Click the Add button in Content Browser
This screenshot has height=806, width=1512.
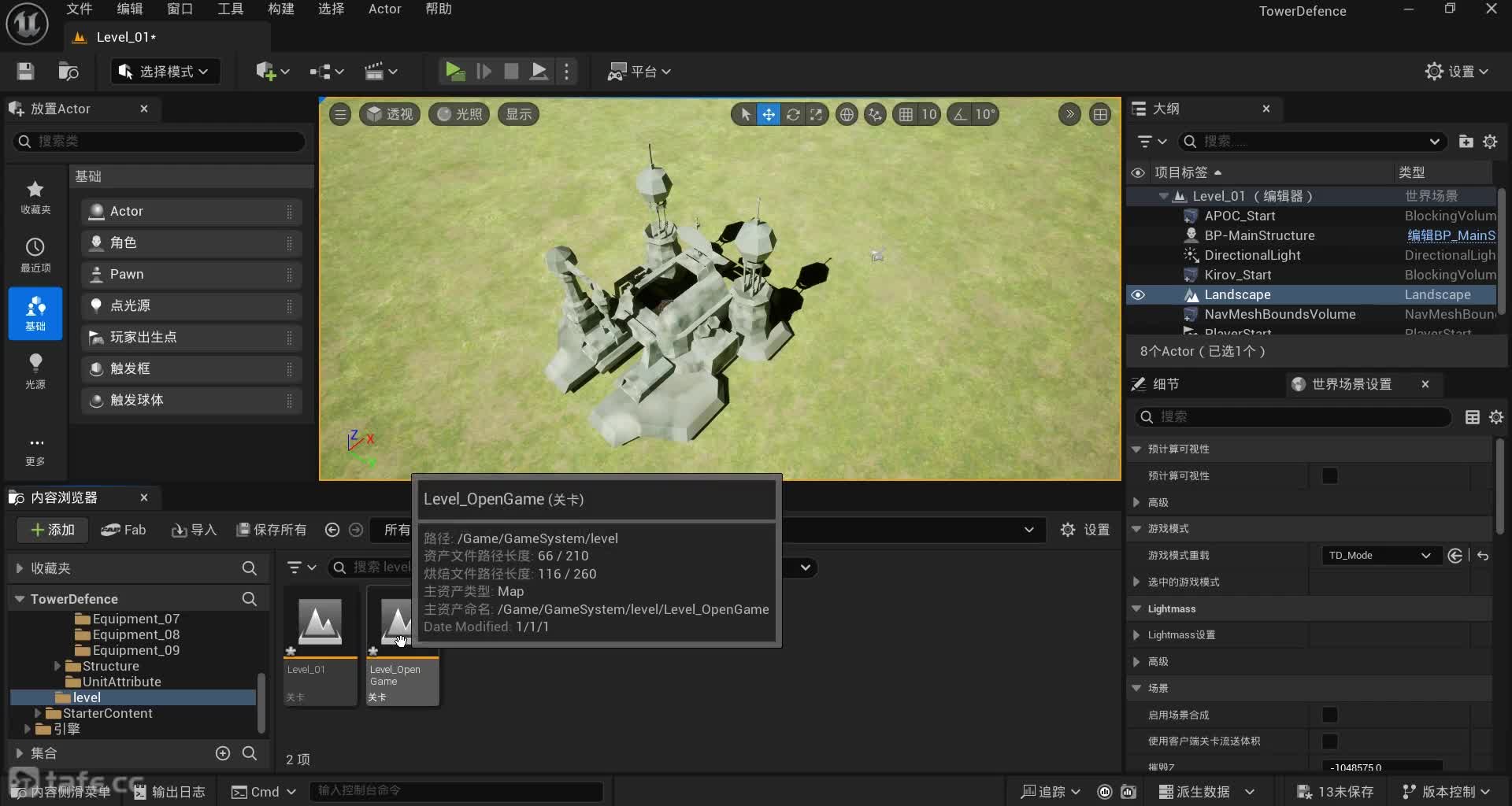coord(52,530)
